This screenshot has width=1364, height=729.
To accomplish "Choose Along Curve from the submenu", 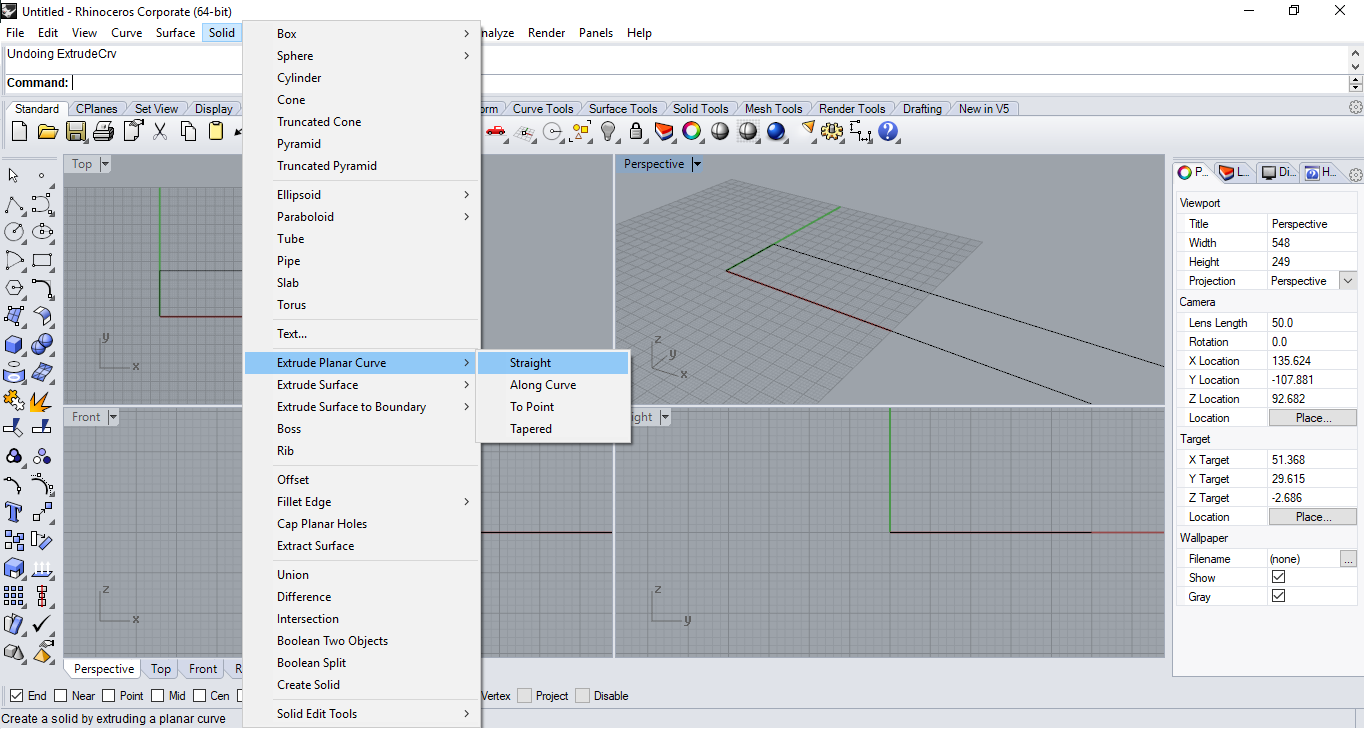I will tap(543, 385).
